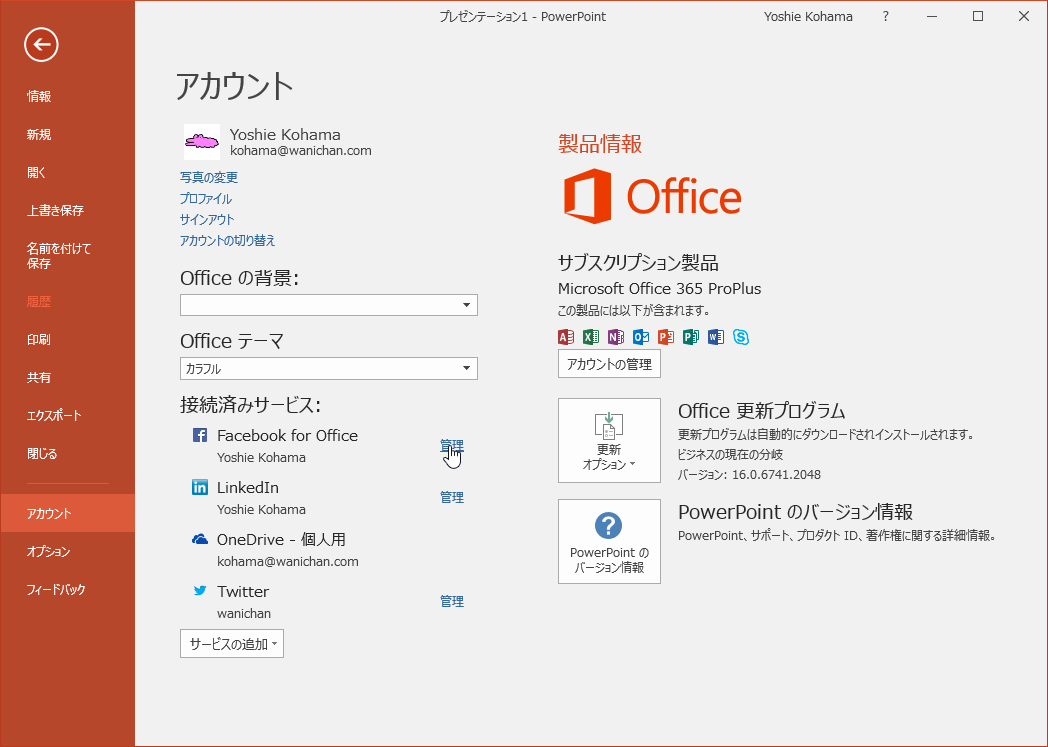Choose 名前を付けて保存 in the sidebar
Viewport: 1048px width, 747px height.
pos(59,256)
